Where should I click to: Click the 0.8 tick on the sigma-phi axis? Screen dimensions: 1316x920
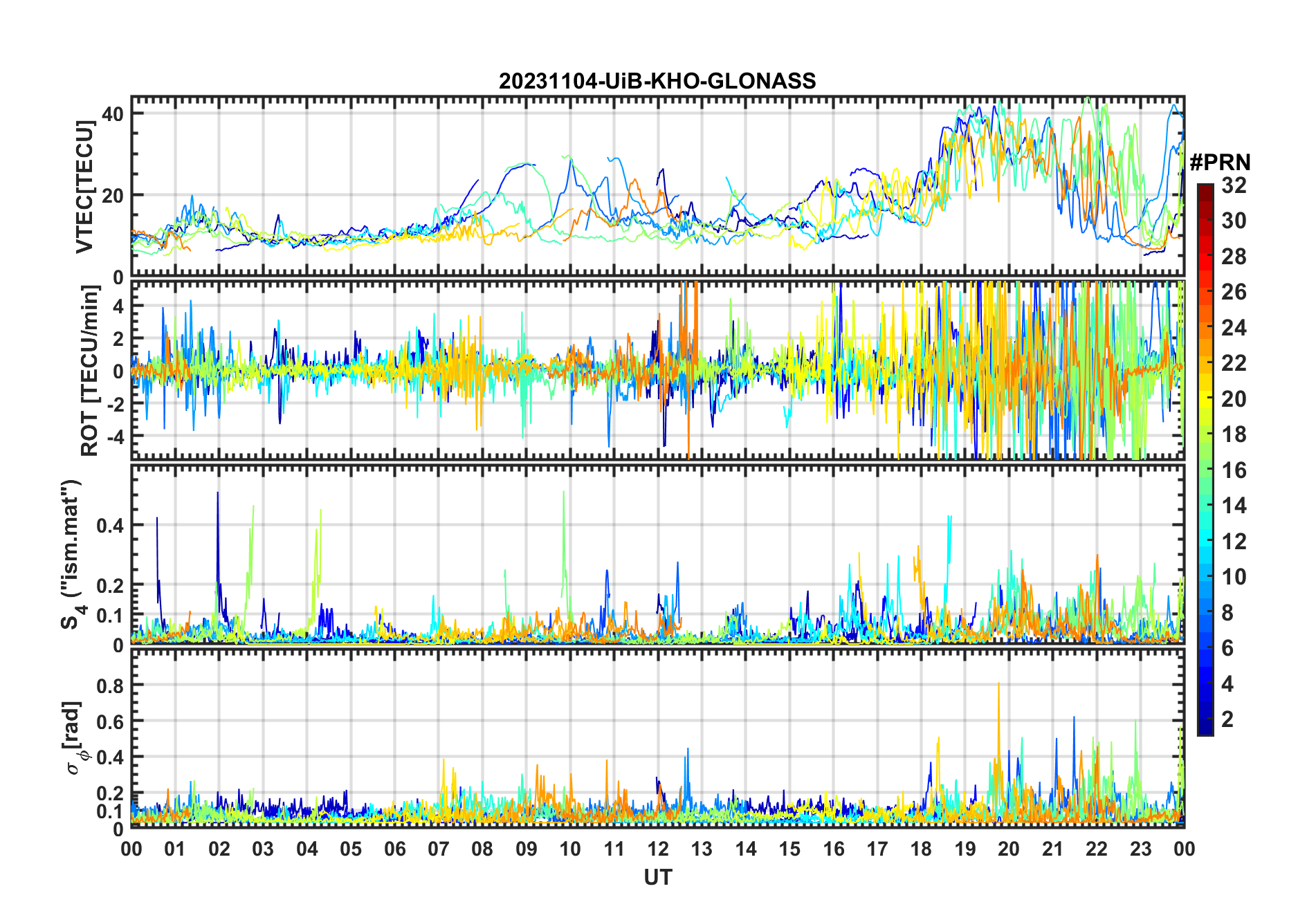110,686
